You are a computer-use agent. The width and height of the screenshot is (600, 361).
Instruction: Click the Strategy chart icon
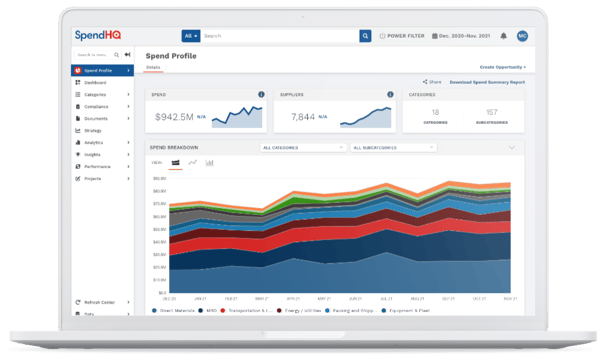(78, 131)
